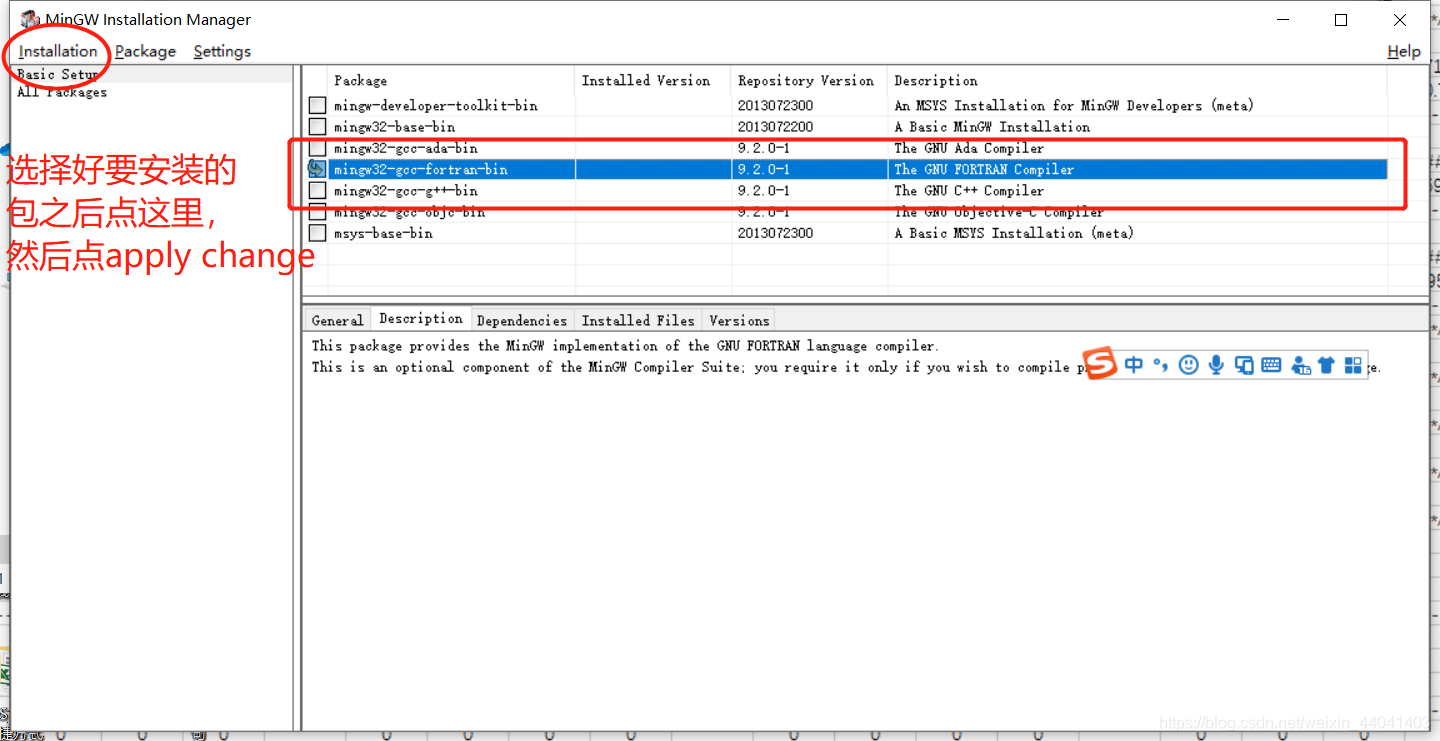Open the Sogou soft keyboard icon
The image size is (1440, 741).
click(1271, 365)
